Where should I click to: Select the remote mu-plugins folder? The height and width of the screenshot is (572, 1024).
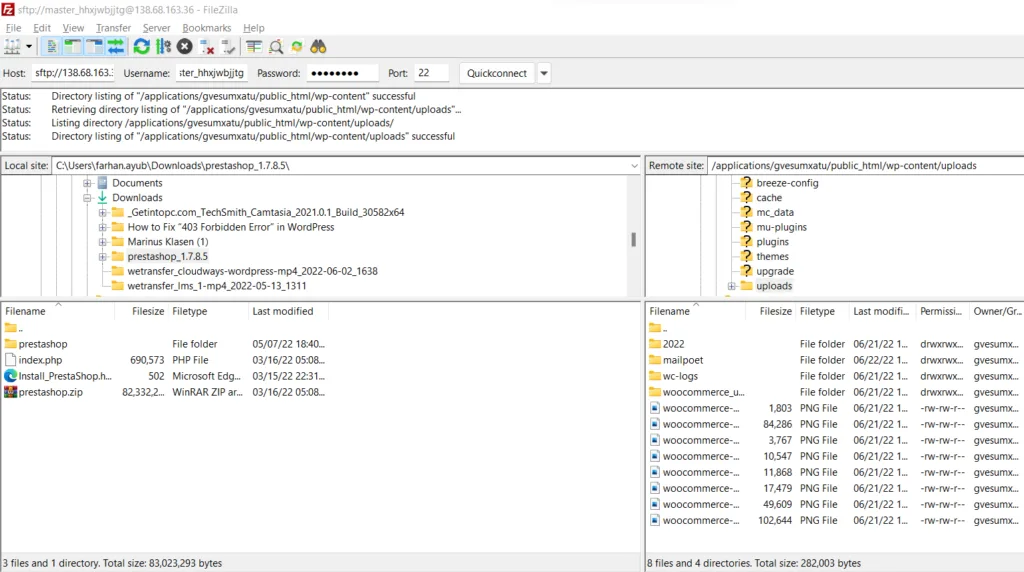point(781,227)
